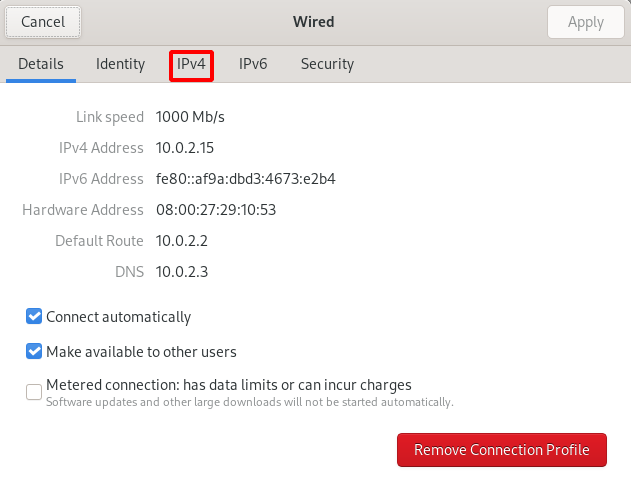This screenshot has width=631, height=482.
Task: Click the IPv4 address 10.0.2.15
Action: (x=185, y=148)
